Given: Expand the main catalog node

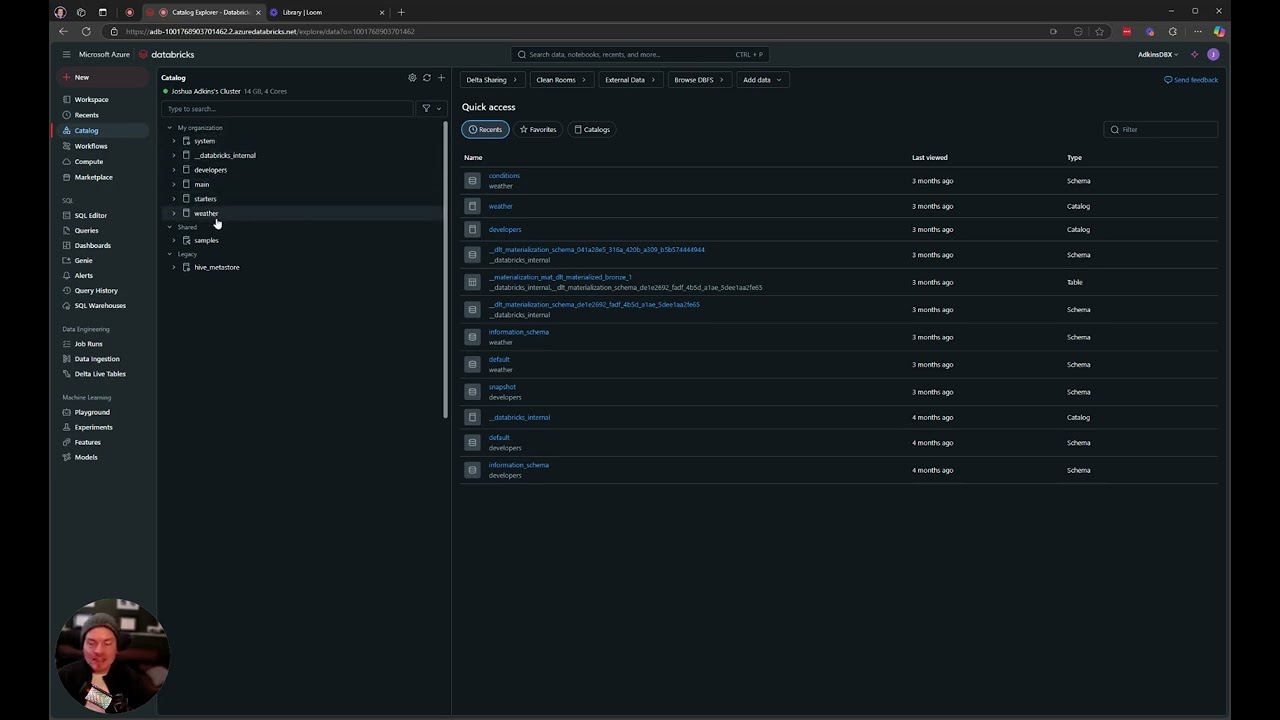Looking at the screenshot, I should [174, 184].
